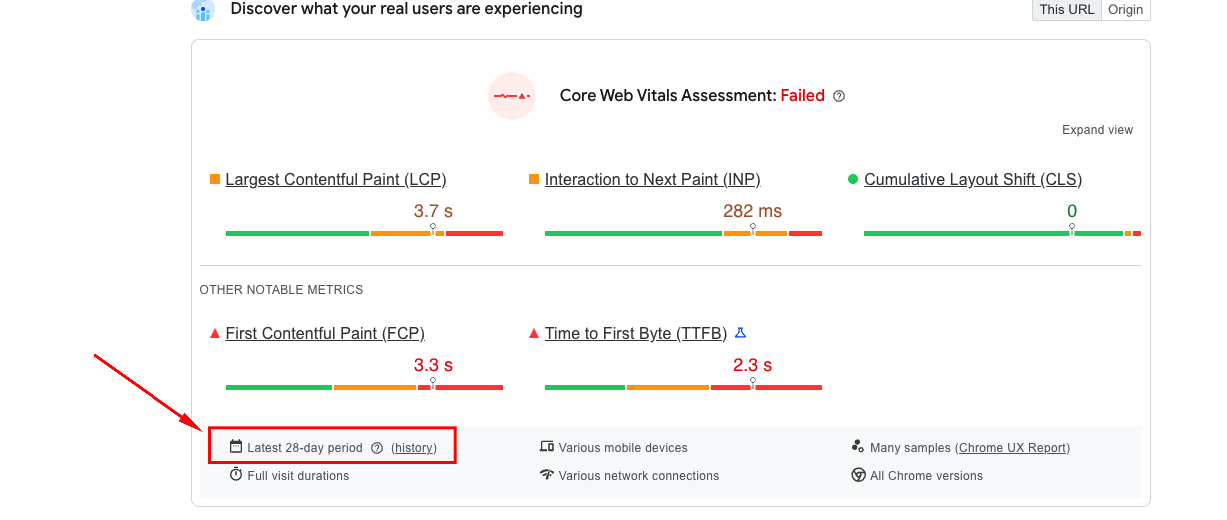This screenshot has width=1227, height=520.
Task: Click the mobile devices icon
Action: coord(547,447)
